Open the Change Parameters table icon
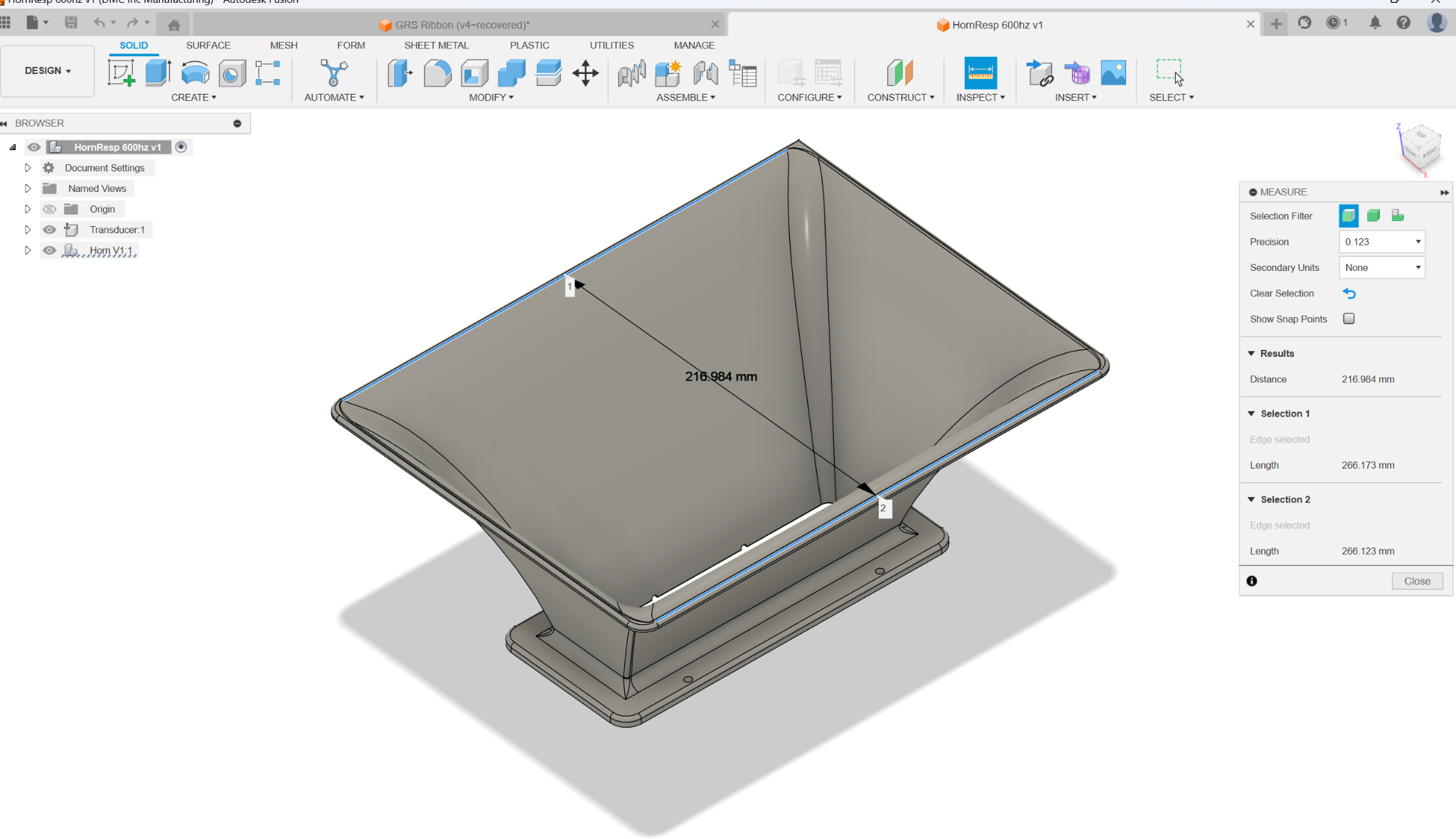 pyautogui.click(x=742, y=73)
